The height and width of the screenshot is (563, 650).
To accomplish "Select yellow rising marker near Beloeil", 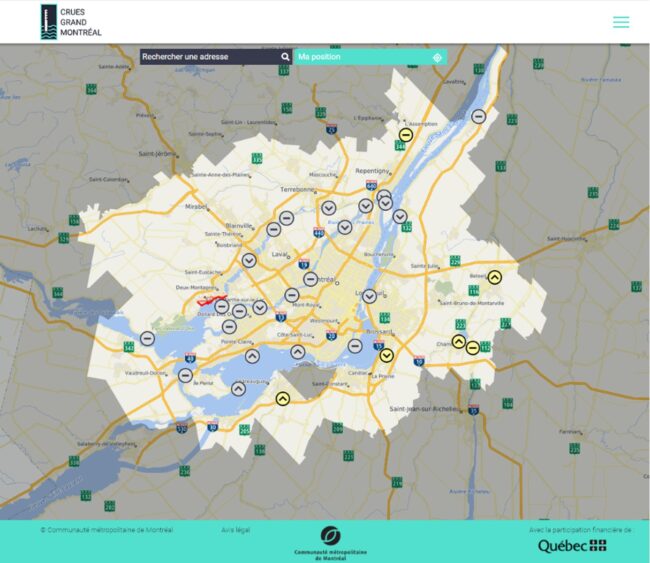I will pos(495,277).
